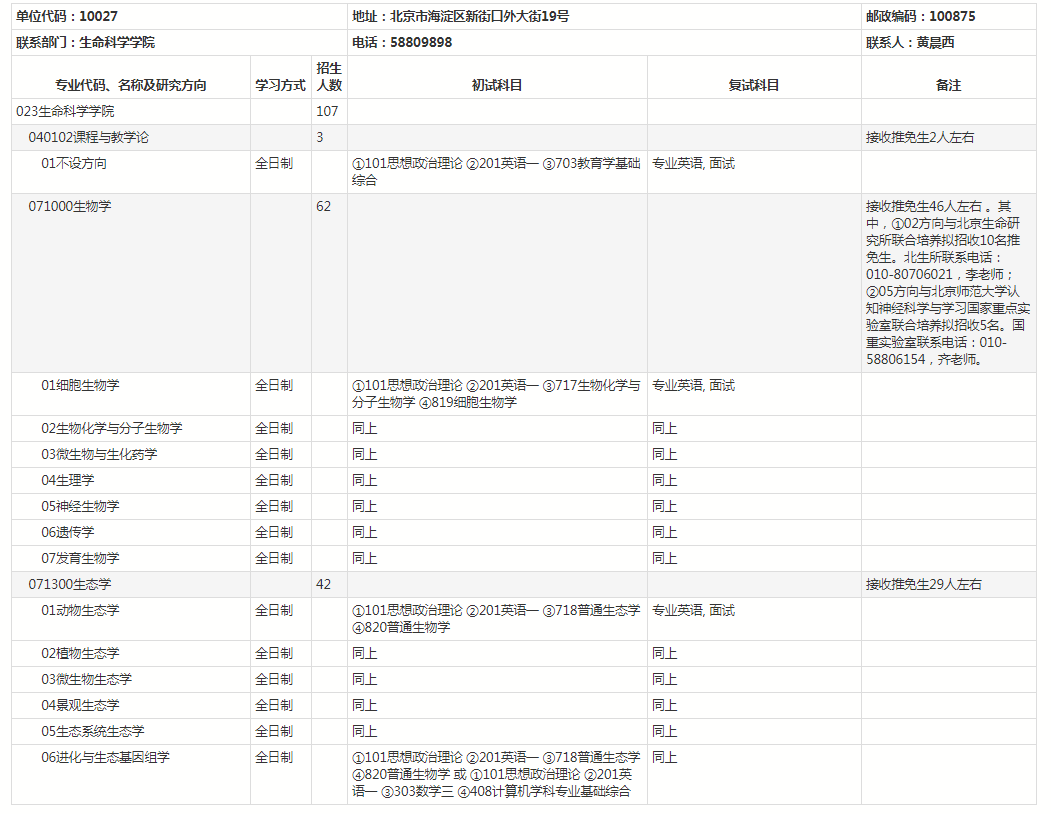Select the 071000生物学 major row
1051x814 pixels.
(70, 207)
